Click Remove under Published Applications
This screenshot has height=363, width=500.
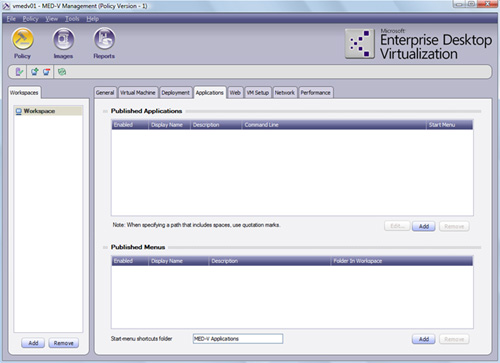pyautogui.click(x=454, y=226)
